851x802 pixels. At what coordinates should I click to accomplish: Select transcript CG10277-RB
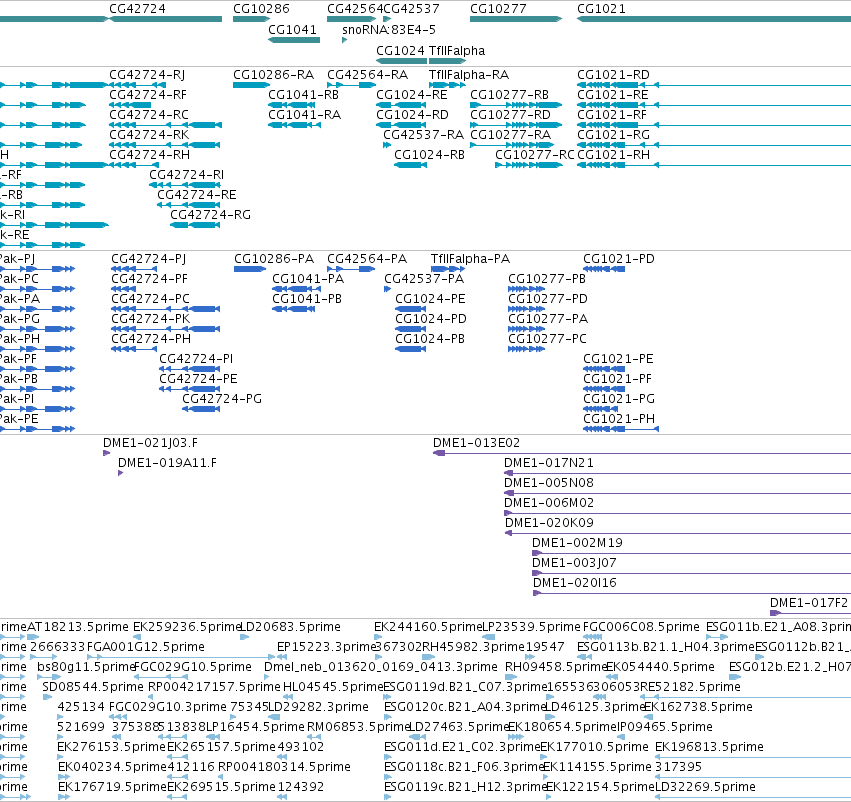click(509, 94)
